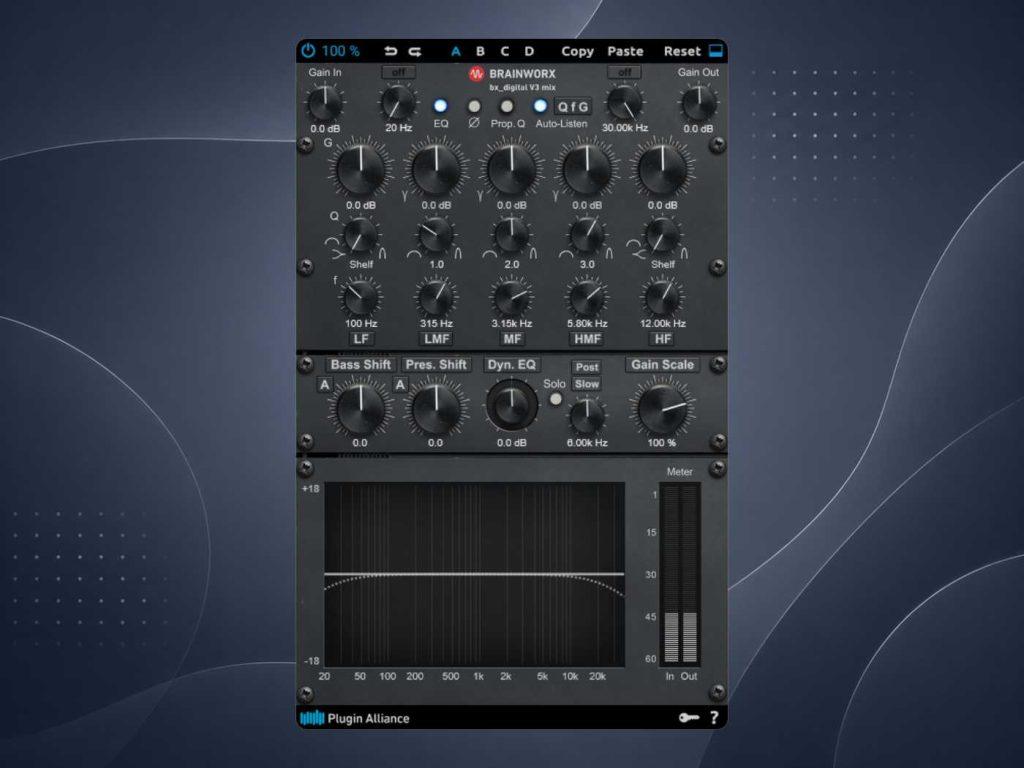Click the Gain In knob
The width and height of the screenshot is (1024, 768).
(325, 103)
